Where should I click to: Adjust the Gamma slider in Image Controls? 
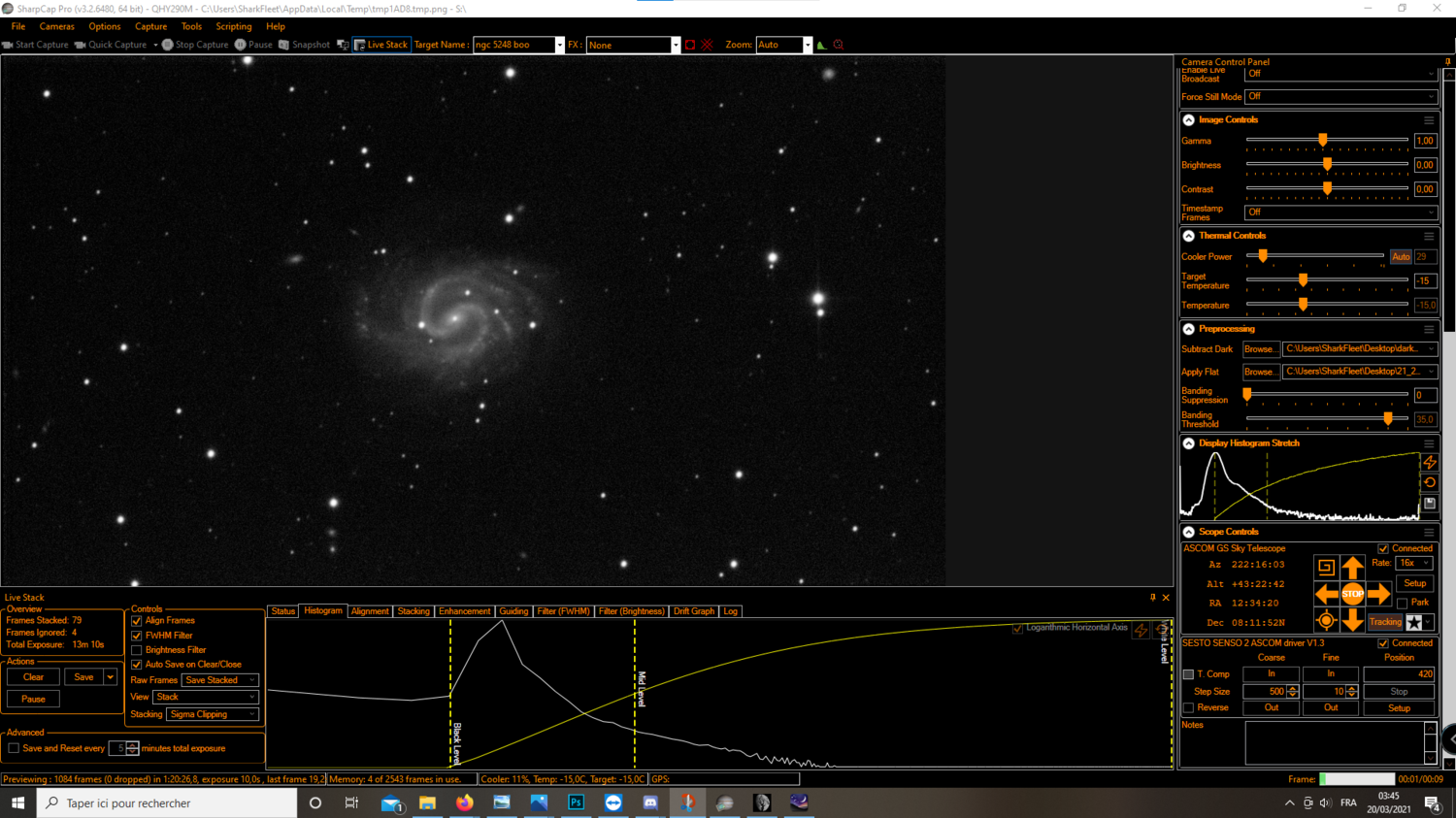pos(1322,140)
